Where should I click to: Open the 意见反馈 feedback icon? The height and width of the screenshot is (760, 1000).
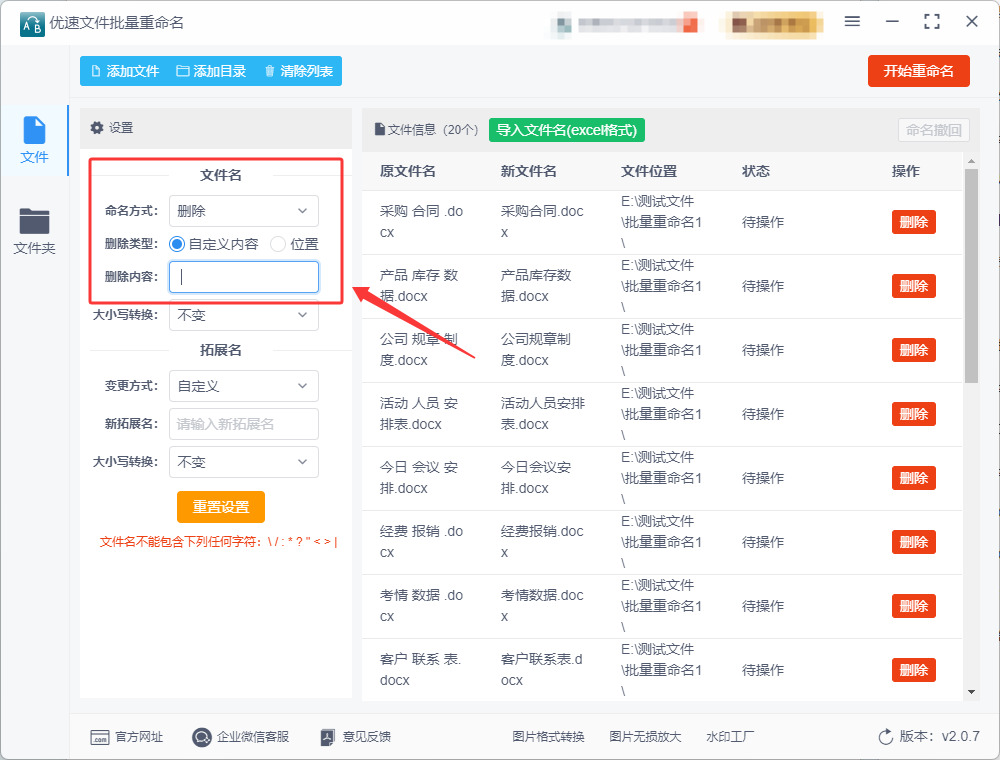[327, 737]
